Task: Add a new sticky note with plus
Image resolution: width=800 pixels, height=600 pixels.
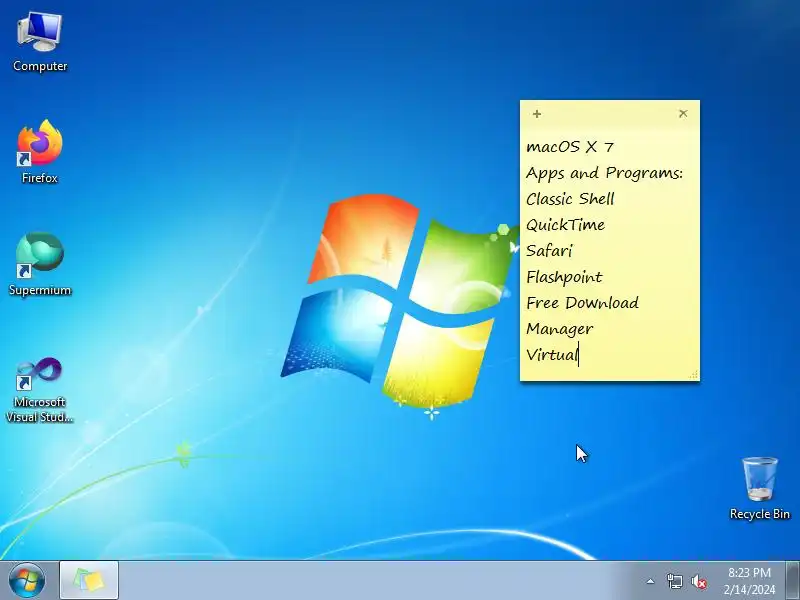Action: [x=537, y=114]
